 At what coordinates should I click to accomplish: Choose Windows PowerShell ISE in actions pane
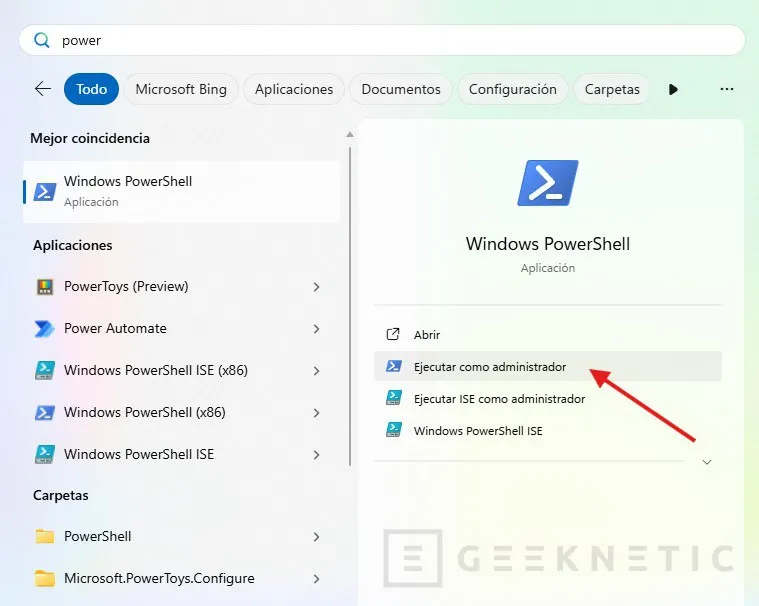pyautogui.click(x=547, y=430)
